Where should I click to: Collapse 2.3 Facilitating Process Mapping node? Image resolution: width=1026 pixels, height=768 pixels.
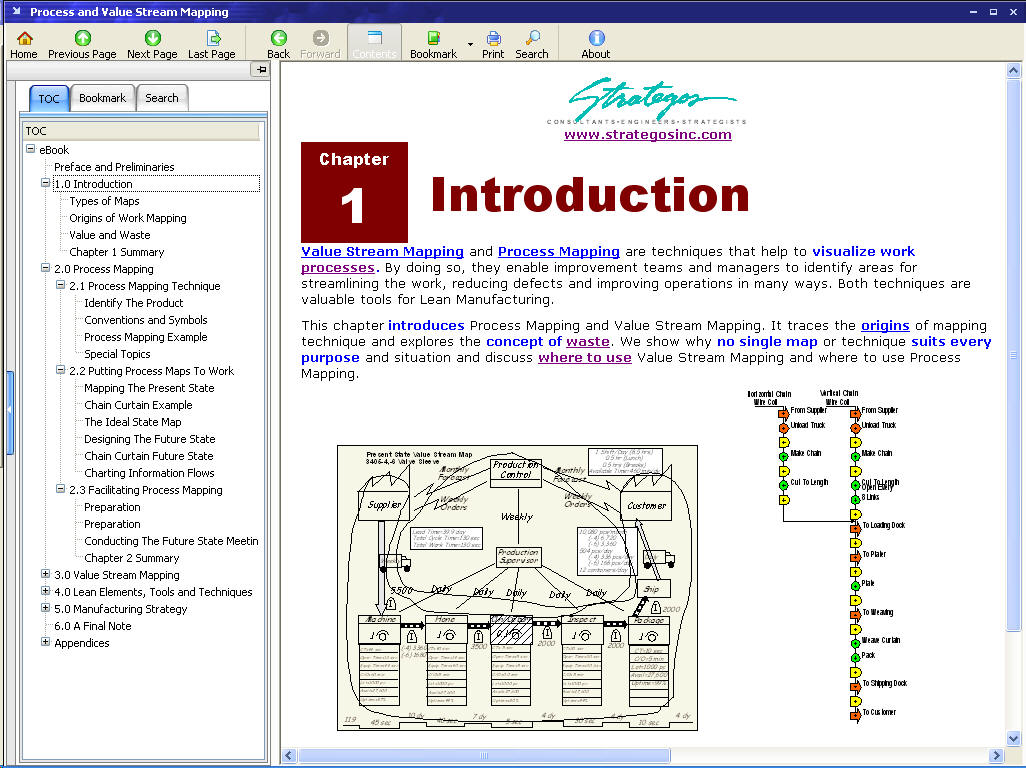[x=60, y=489]
